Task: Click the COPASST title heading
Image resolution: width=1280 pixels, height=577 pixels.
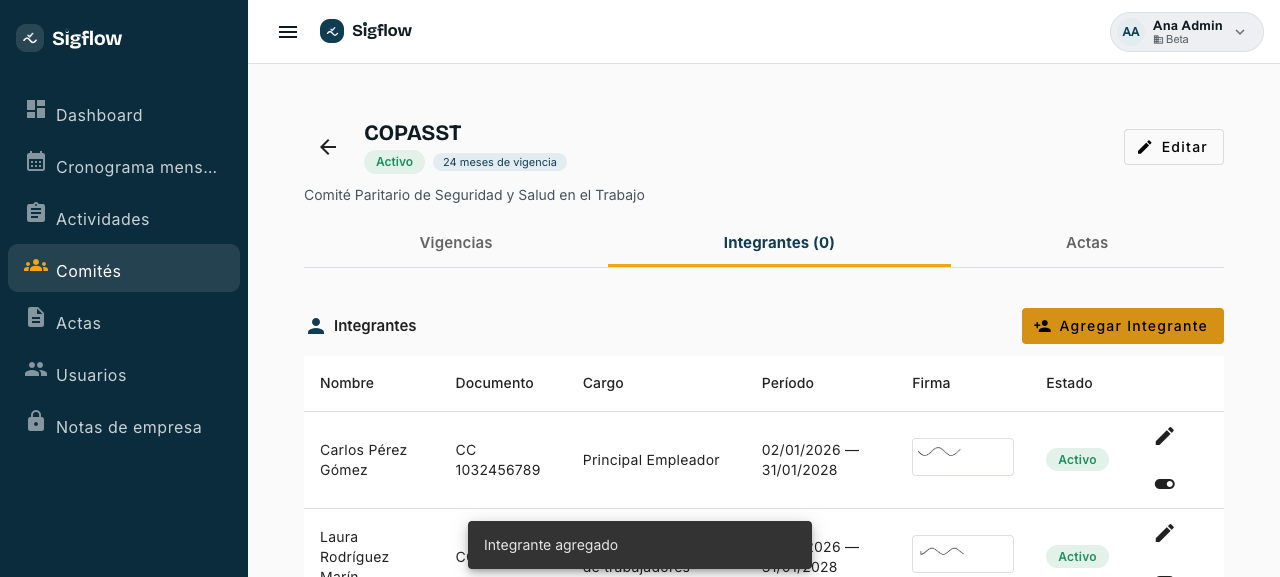Action: (413, 133)
